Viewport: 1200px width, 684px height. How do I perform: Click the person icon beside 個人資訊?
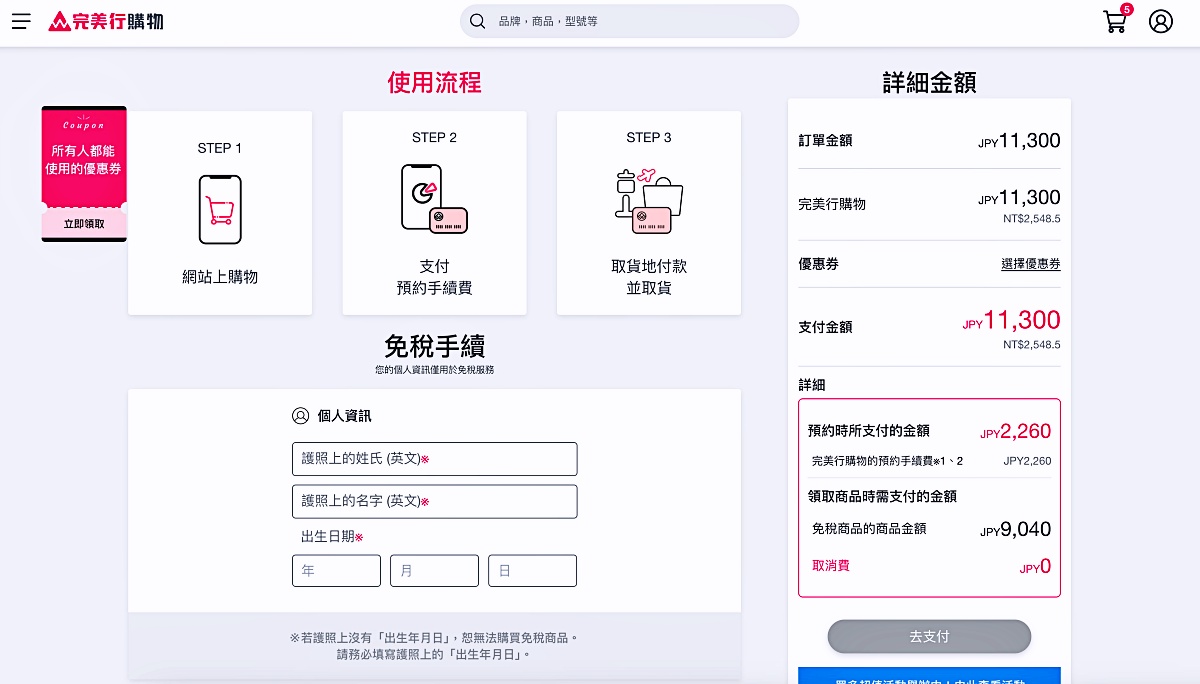coord(300,416)
